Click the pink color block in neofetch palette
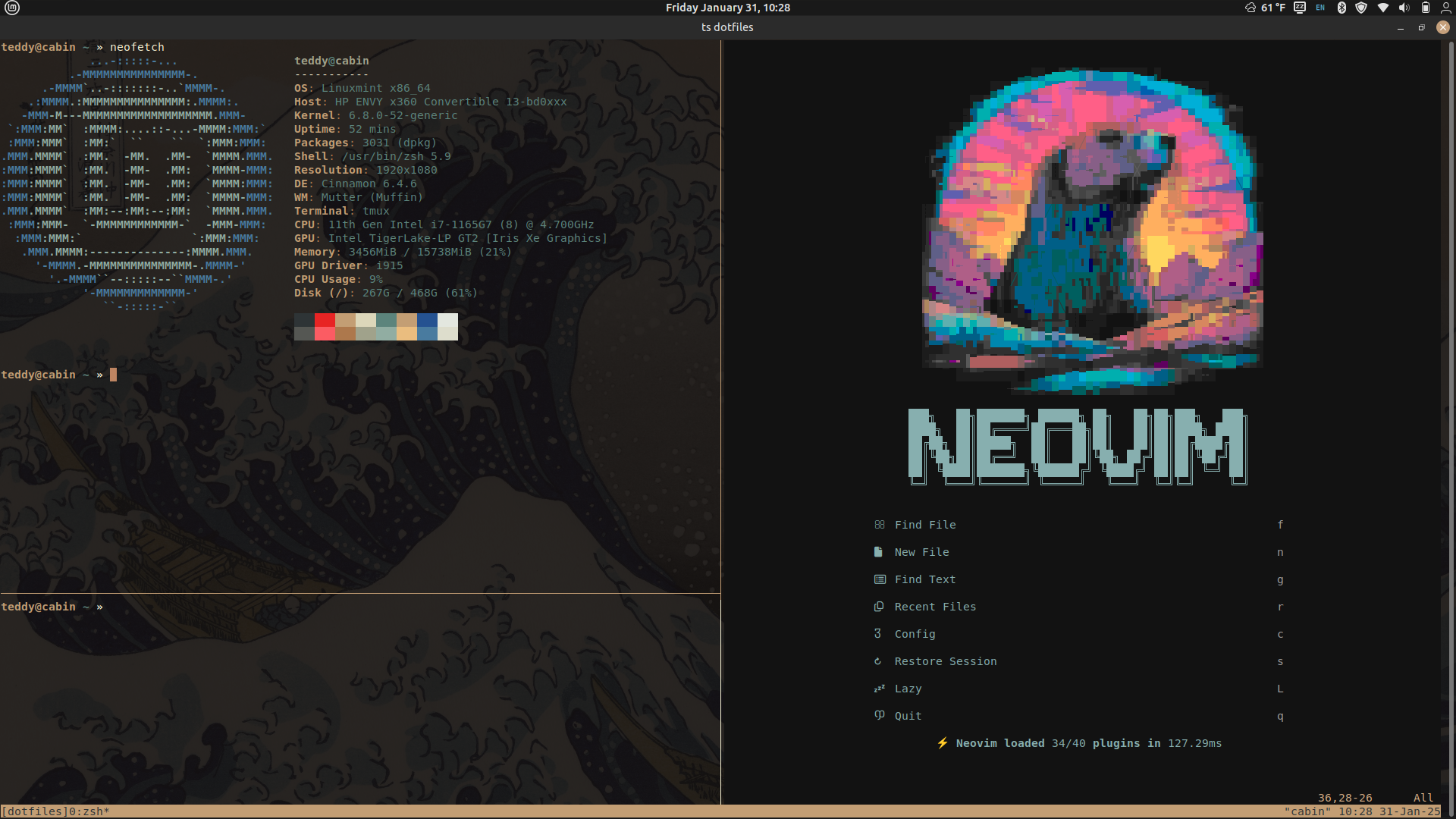 click(x=325, y=334)
